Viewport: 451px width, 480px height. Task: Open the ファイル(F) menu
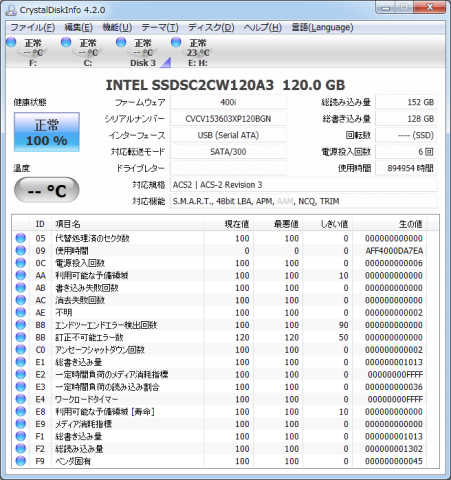click(33, 27)
